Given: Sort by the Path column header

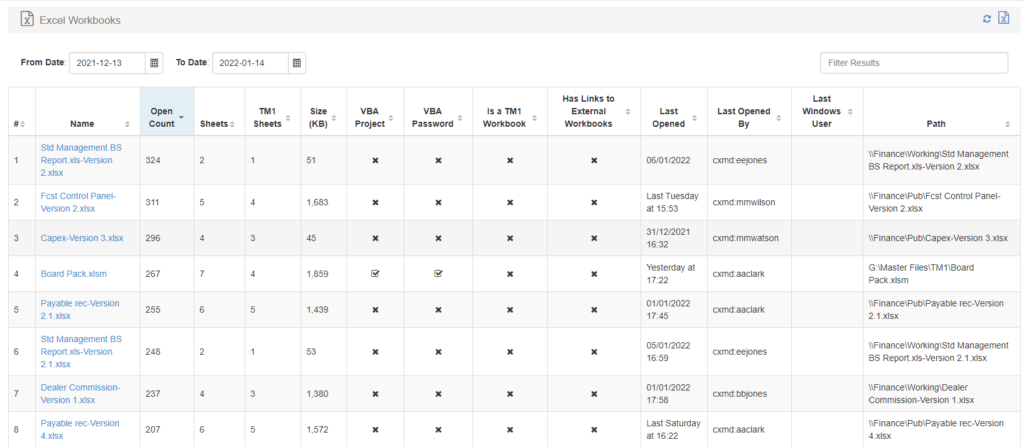Looking at the screenshot, I should tap(936, 124).
